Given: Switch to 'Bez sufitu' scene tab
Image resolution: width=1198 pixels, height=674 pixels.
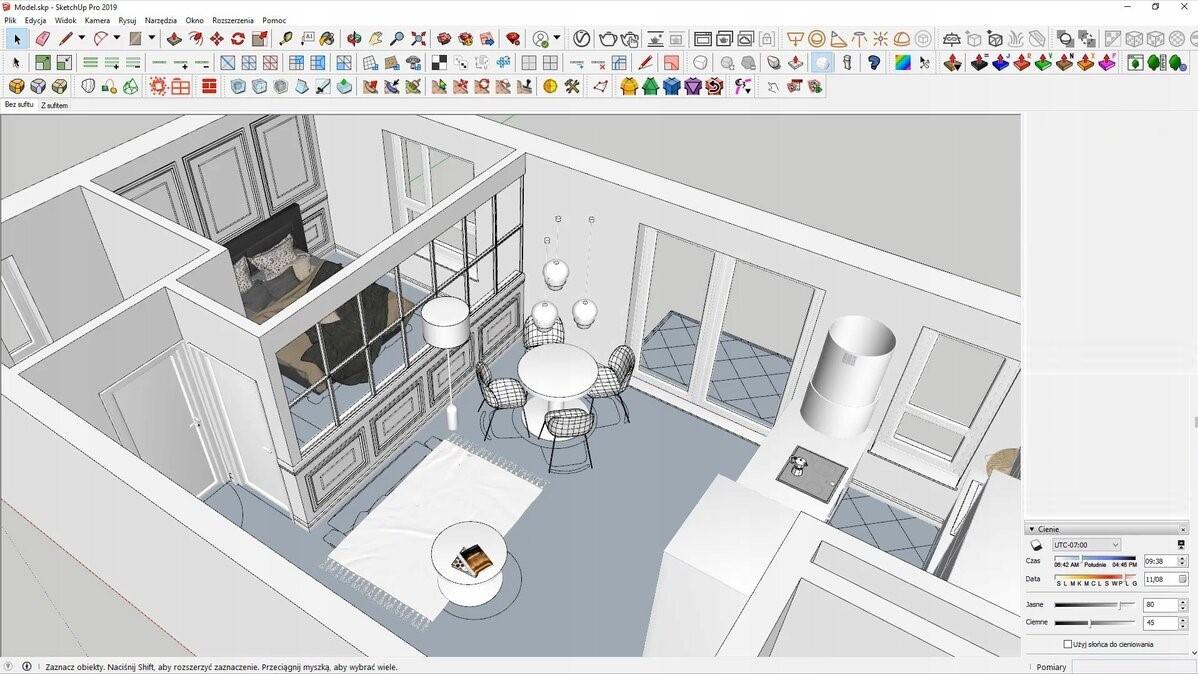Looking at the screenshot, I should coord(19,105).
